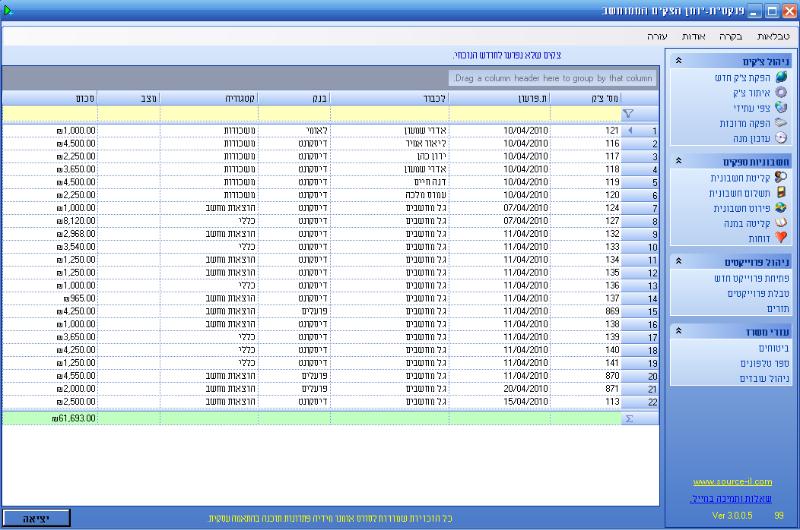The width and height of the screenshot is (800, 530).
Task: Click the בנק column header
Action: coord(294,98)
